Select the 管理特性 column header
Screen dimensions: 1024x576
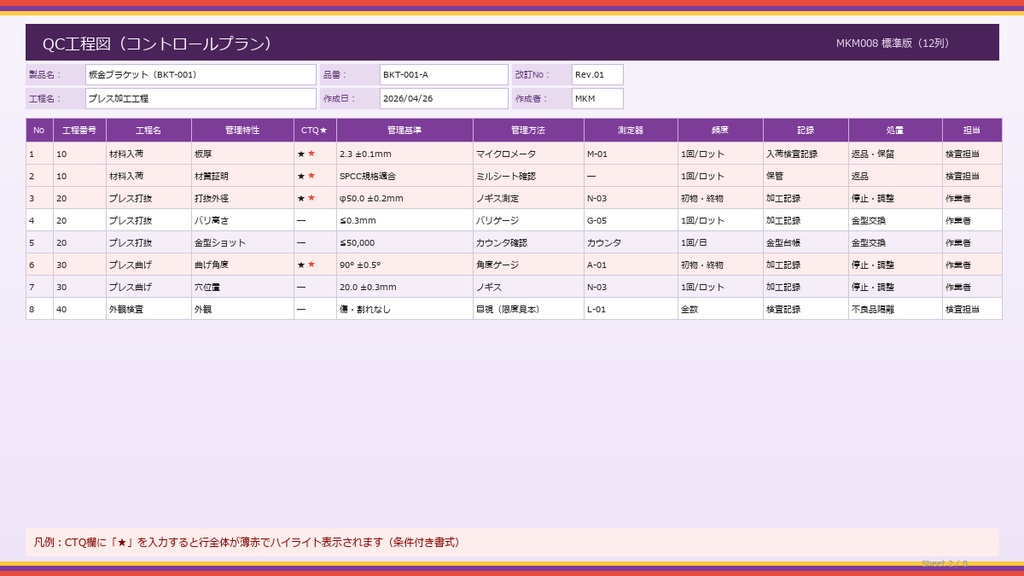[242, 130]
